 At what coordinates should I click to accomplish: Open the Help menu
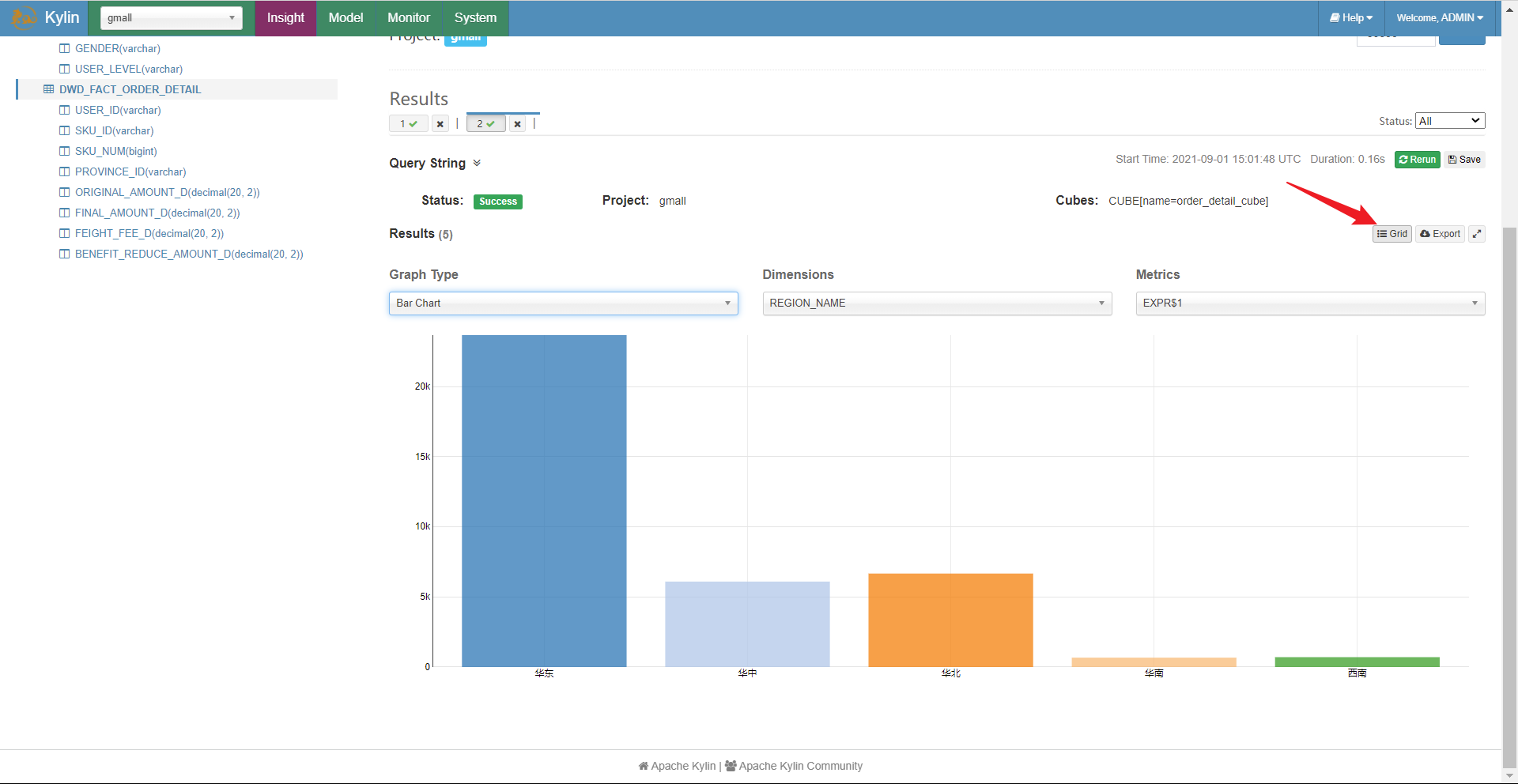pos(1351,17)
